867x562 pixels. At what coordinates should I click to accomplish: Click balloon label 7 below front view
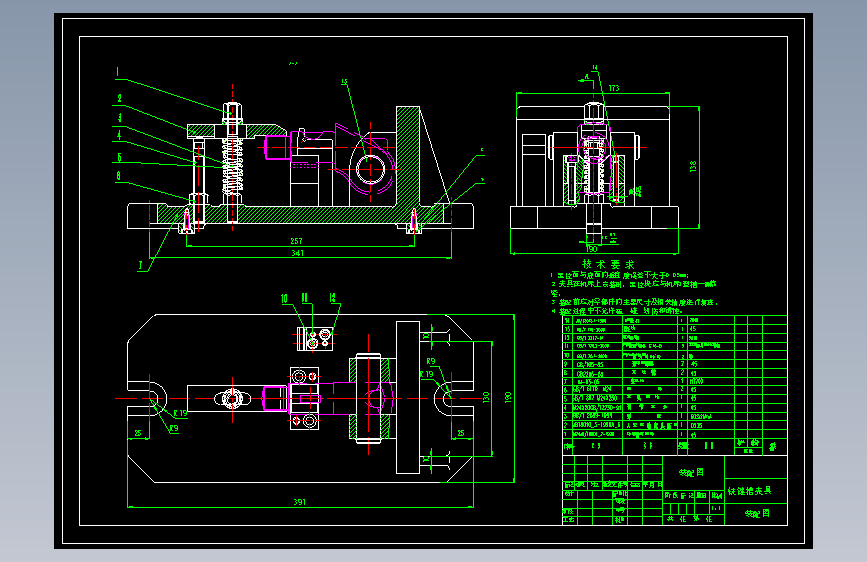point(140,266)
